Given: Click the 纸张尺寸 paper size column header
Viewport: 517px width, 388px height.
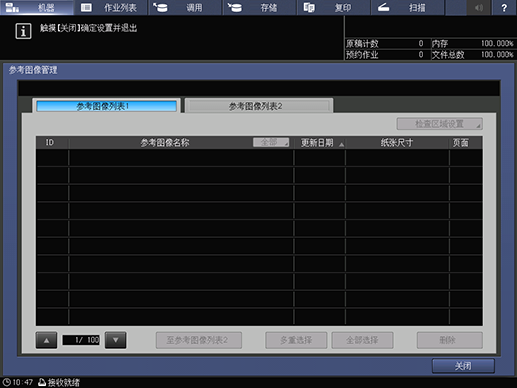Looking at the screenshot, I should [x=397, y=143].
